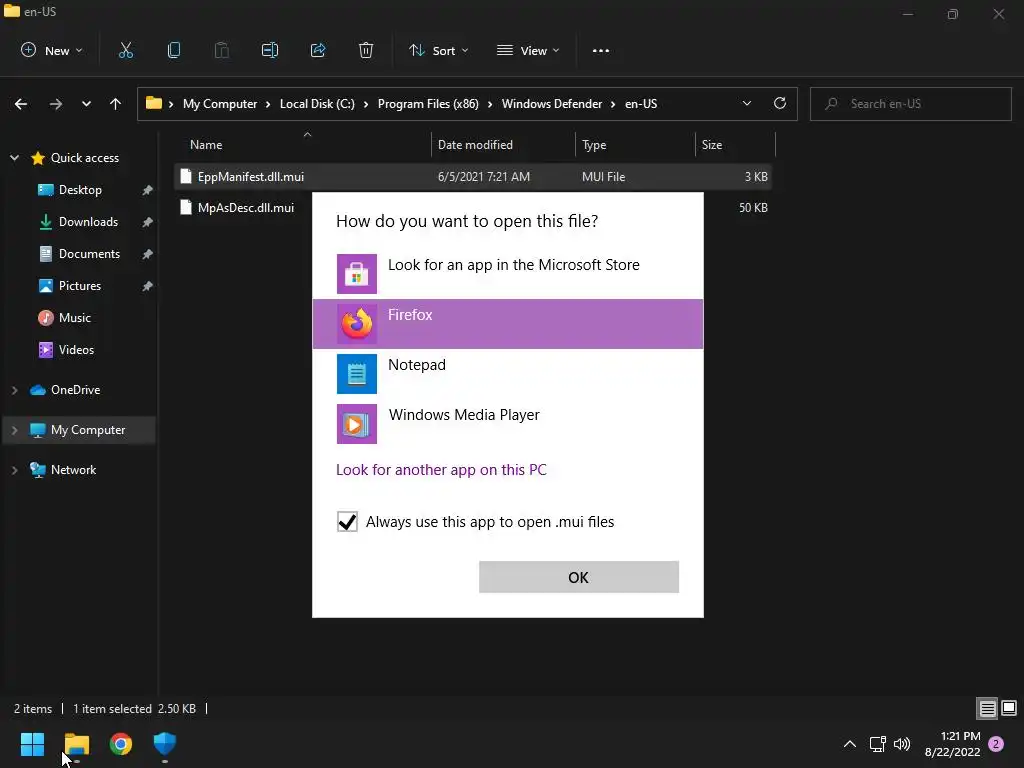
Task: Go back with the left arrow
Action: click(x=21, y=104)
